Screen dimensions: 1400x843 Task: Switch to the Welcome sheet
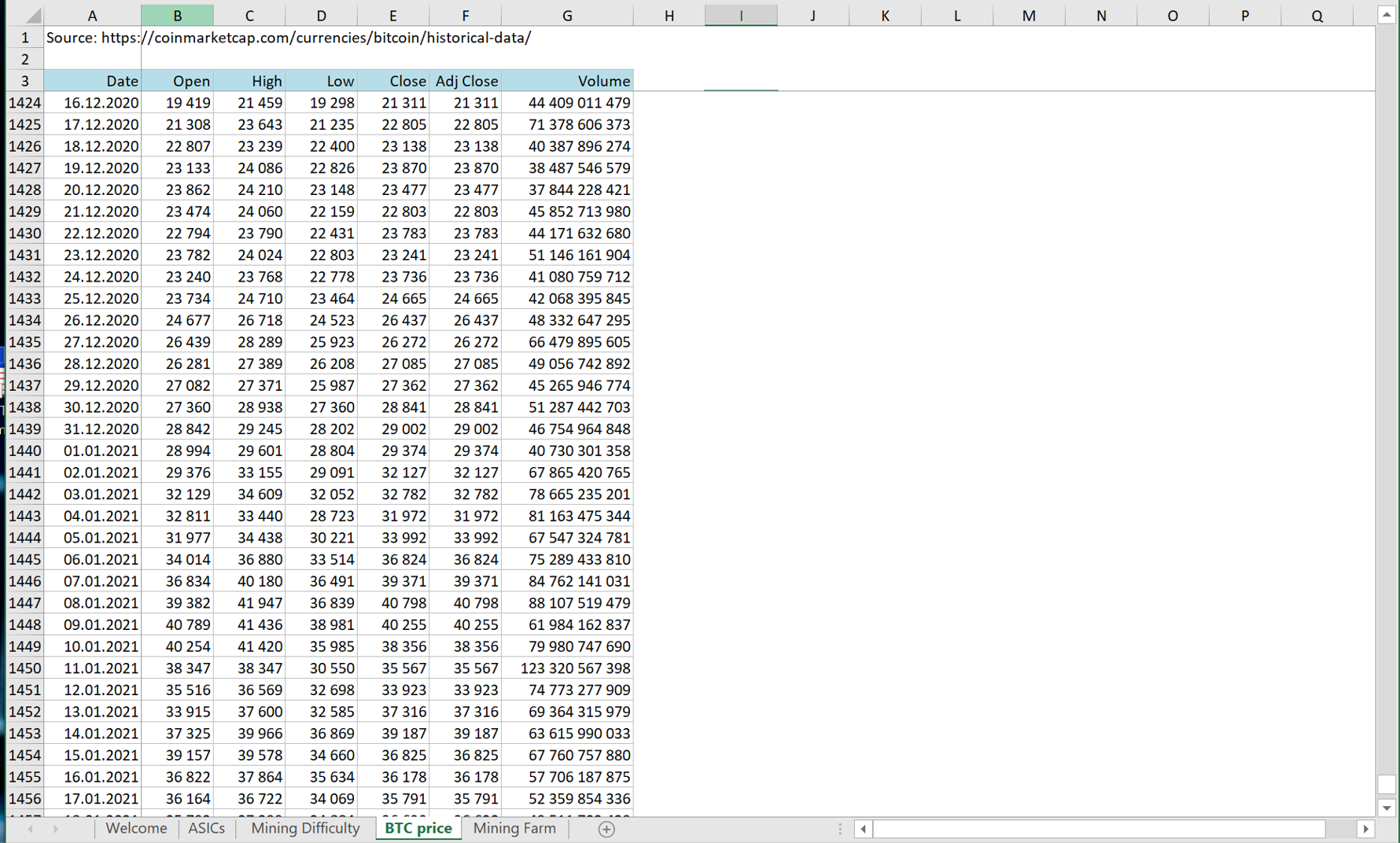pos(135,828)
